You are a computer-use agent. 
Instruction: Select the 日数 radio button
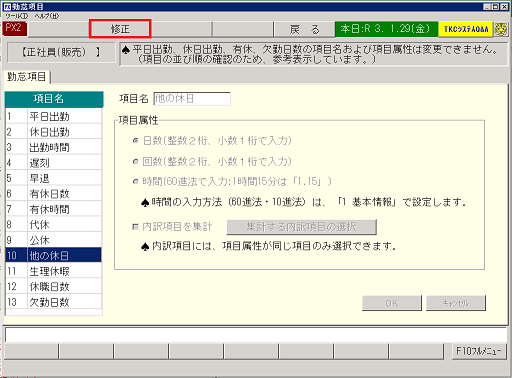pyautogui.click(x=135, y=141)
